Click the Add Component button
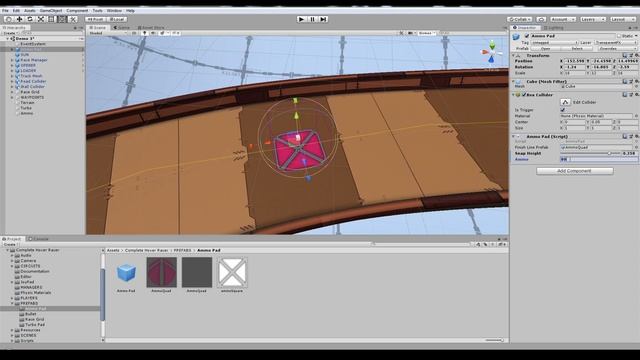This screenshot has height=360, width=640. (575, 171)
